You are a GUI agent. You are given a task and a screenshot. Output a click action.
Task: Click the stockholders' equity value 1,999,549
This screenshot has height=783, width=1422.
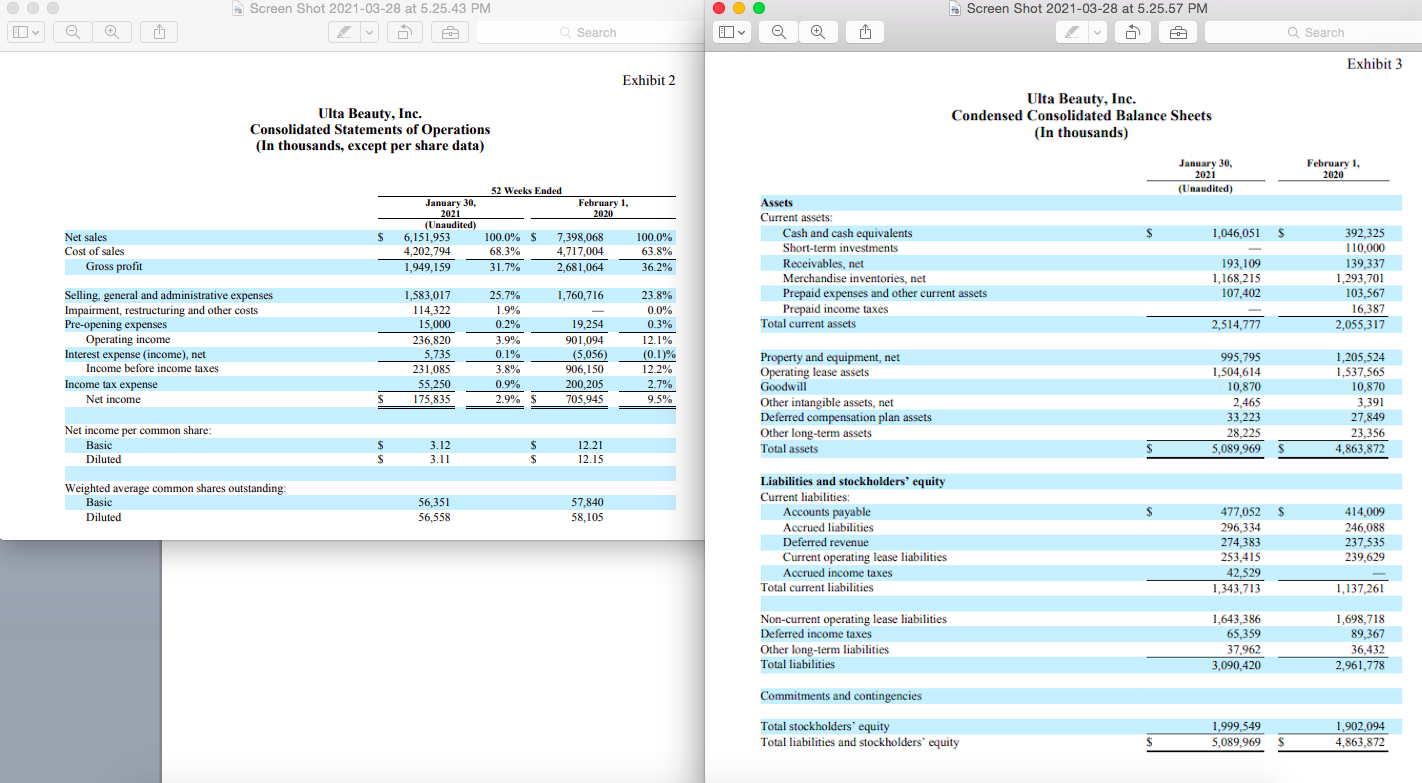pyautogui.click(x=1236, y=727)
